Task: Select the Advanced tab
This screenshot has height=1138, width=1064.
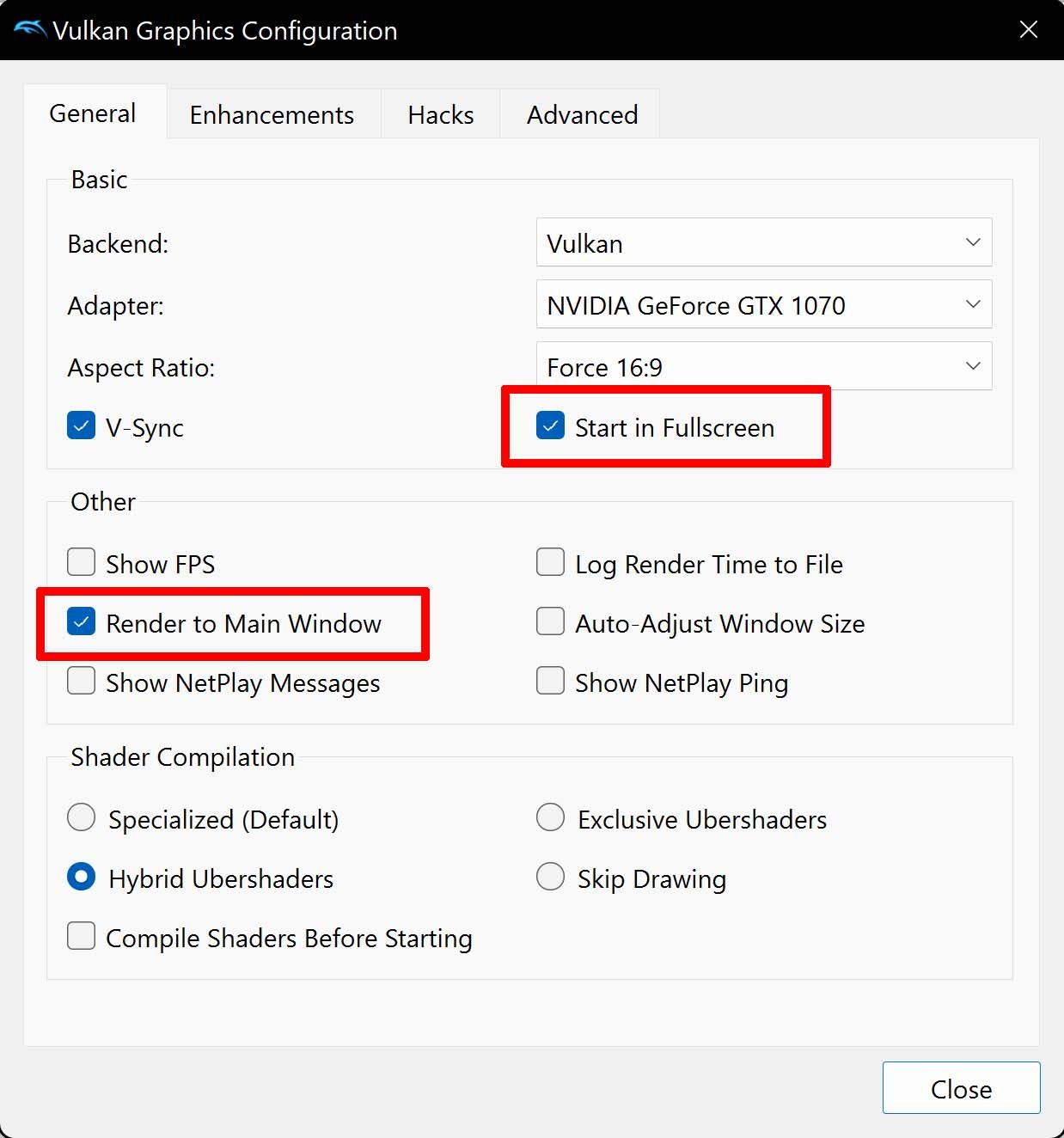Action: tap(582, 114)
